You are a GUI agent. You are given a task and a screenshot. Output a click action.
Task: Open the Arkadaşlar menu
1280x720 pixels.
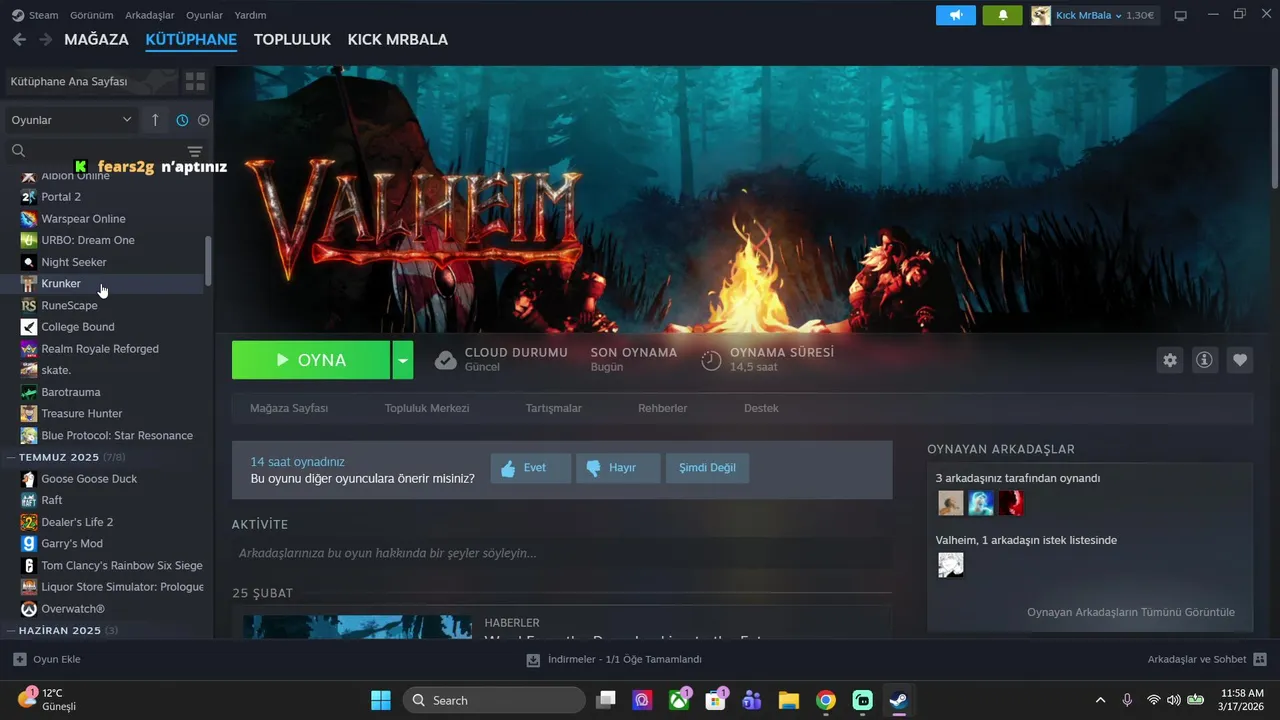(150, 15)
